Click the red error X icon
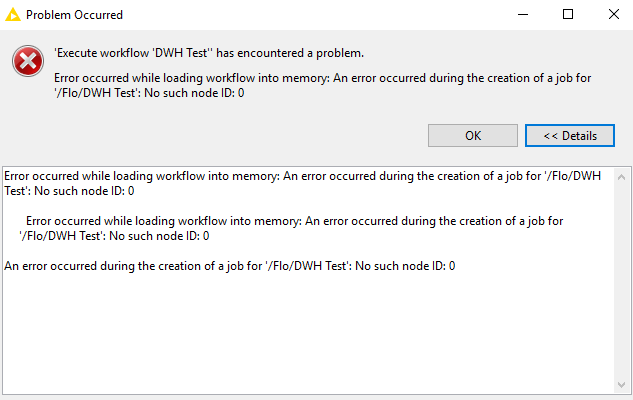The height and width of the screenshot is (400, 633). [28, 61]
